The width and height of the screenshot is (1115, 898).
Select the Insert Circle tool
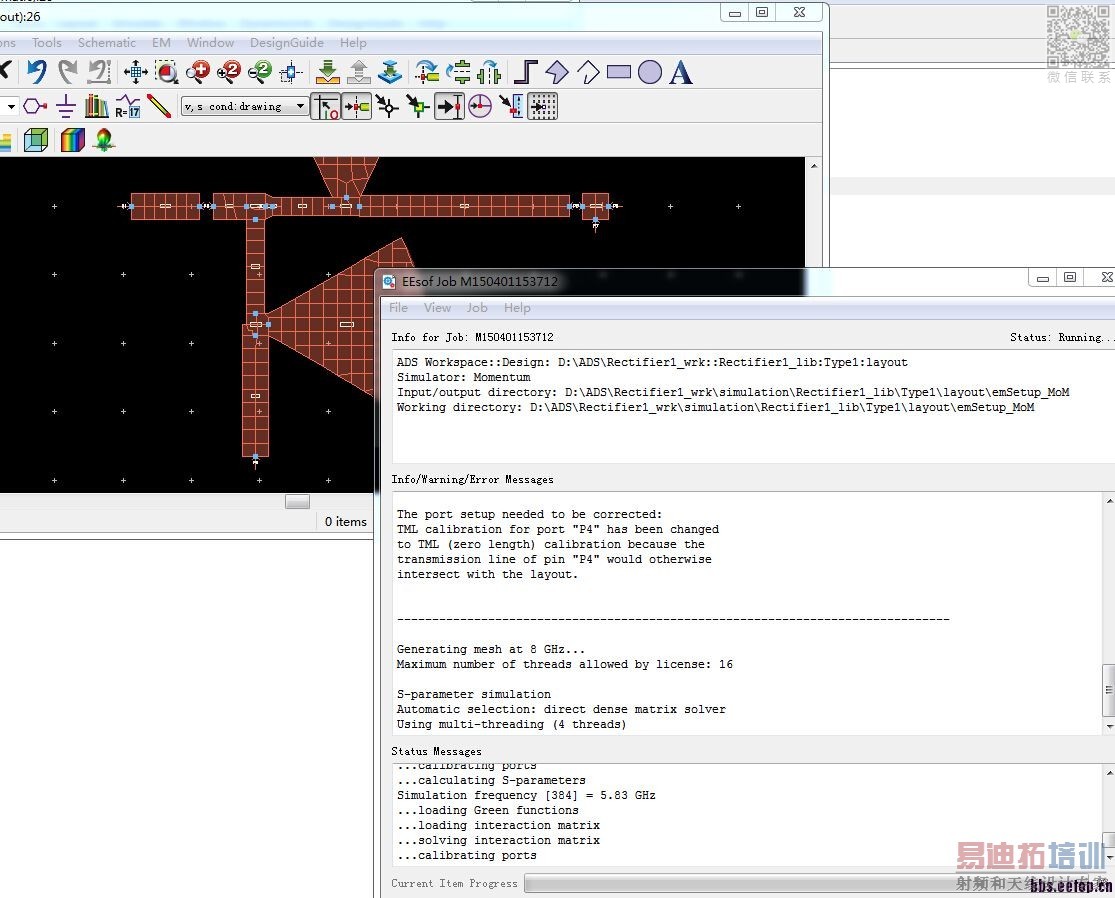click(x=650, y=72)
